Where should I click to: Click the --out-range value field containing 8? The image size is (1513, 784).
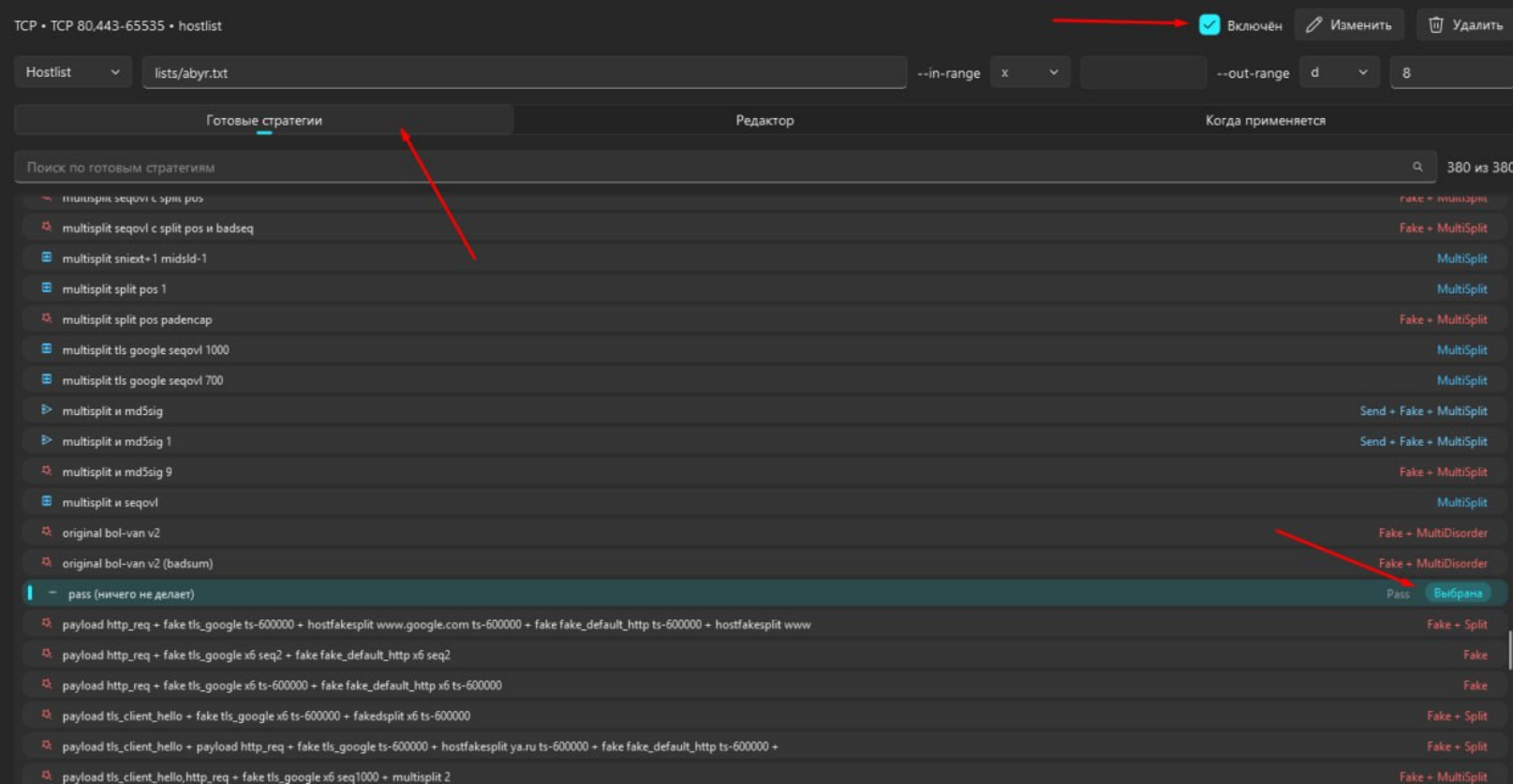point(1451,73)
